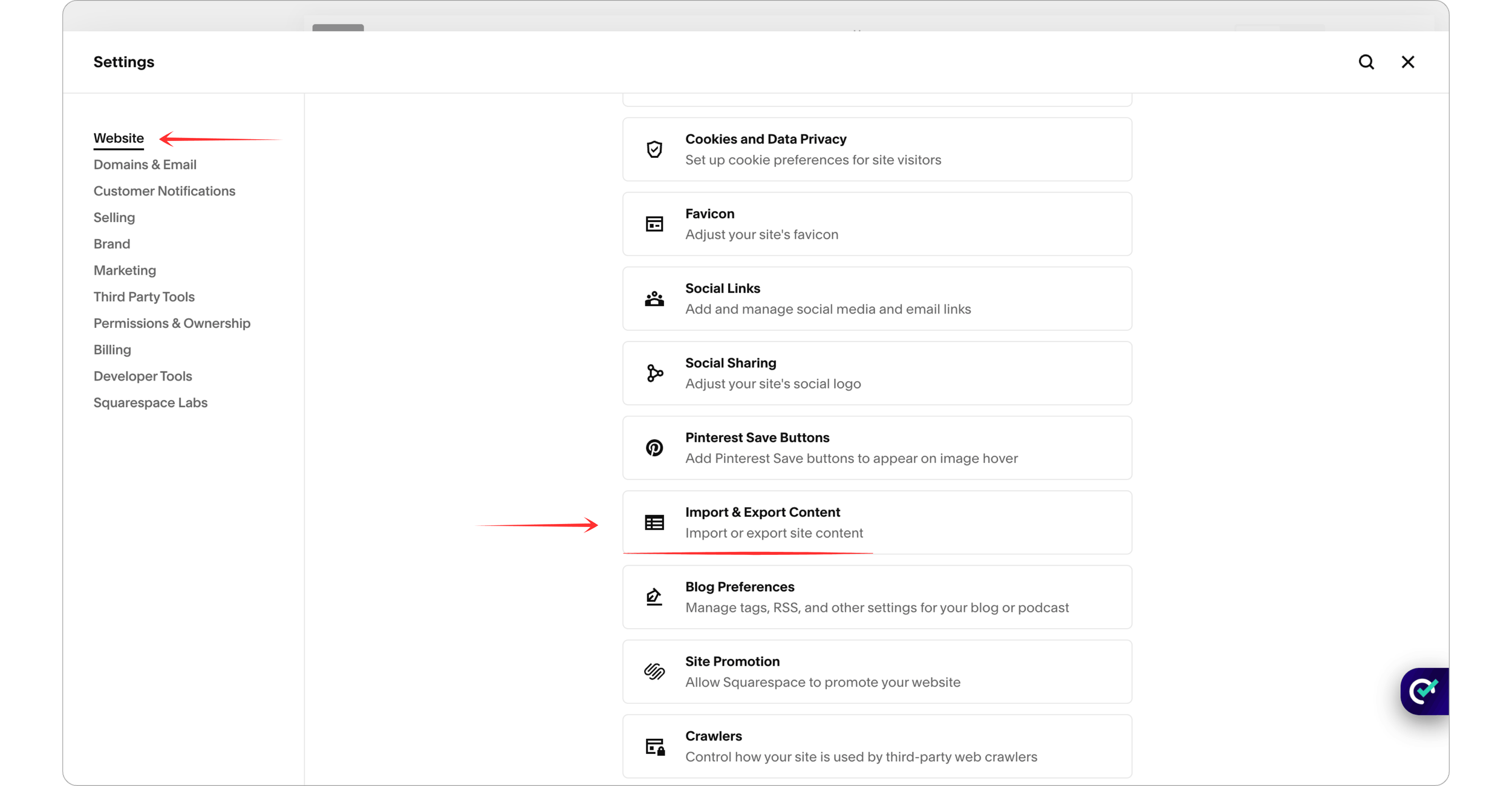Click the Cookies and Data Privacy shield icon

(654, 149)
